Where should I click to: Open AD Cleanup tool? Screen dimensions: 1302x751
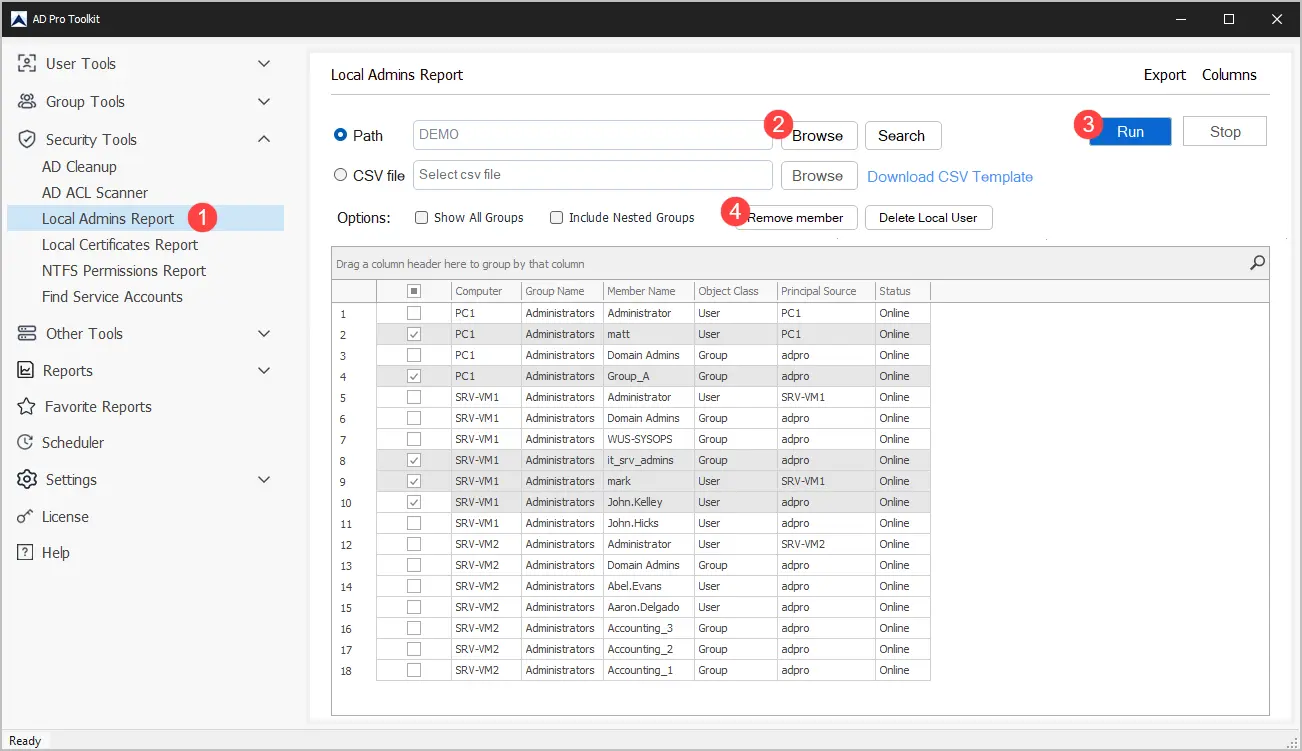(79, 166)
